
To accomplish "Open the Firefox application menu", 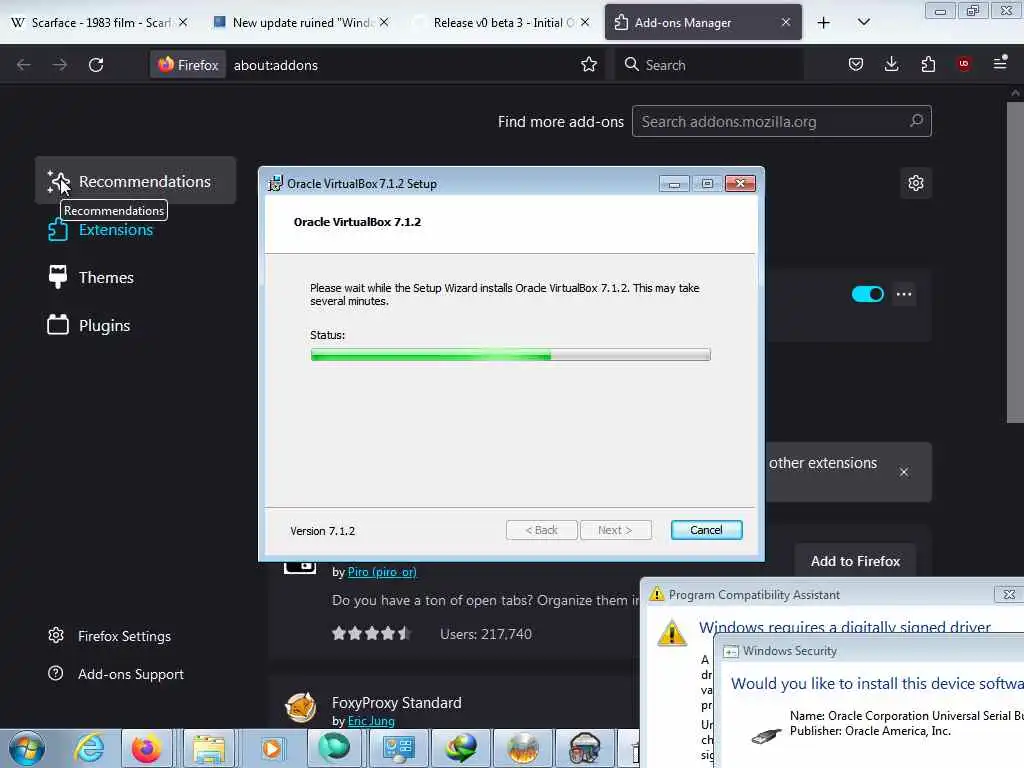I will point(1000,63).
